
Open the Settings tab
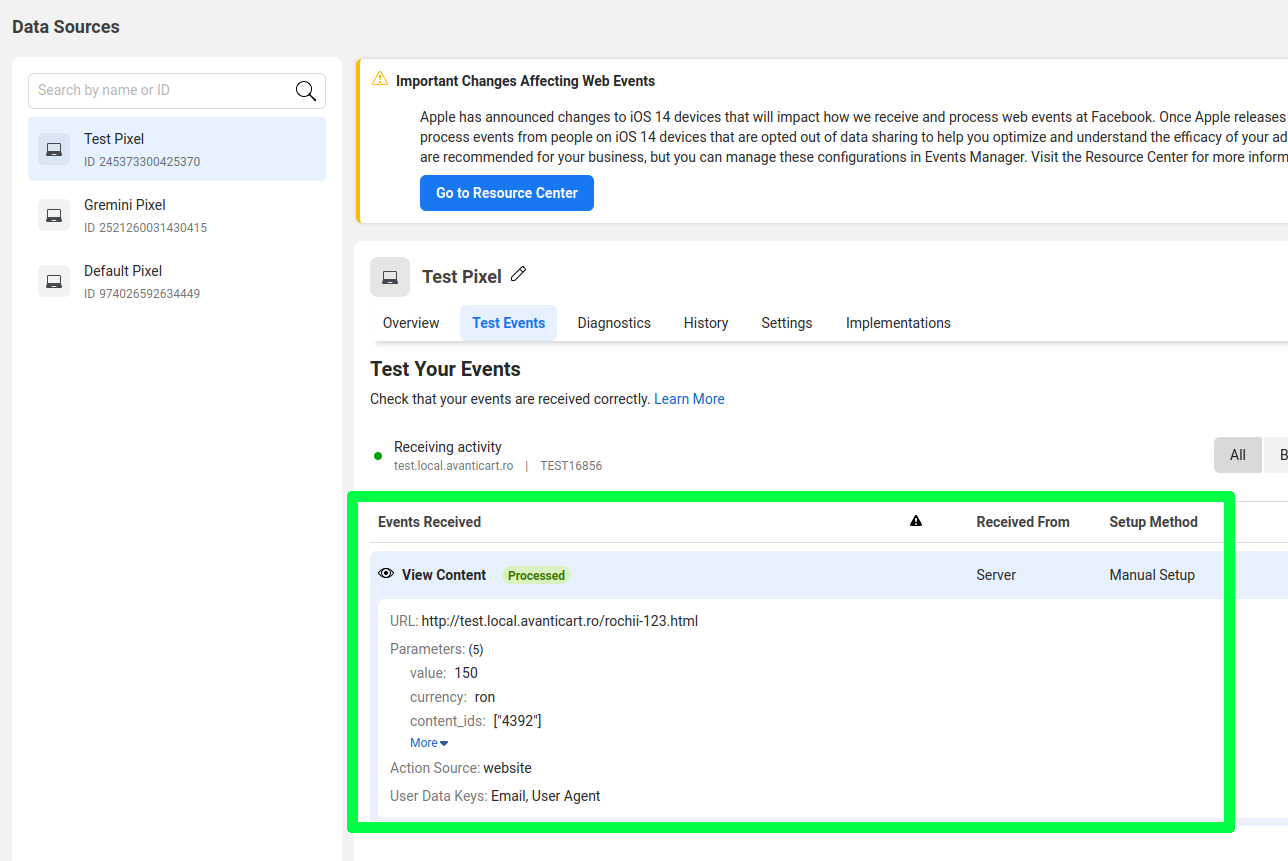pos(787,323)
